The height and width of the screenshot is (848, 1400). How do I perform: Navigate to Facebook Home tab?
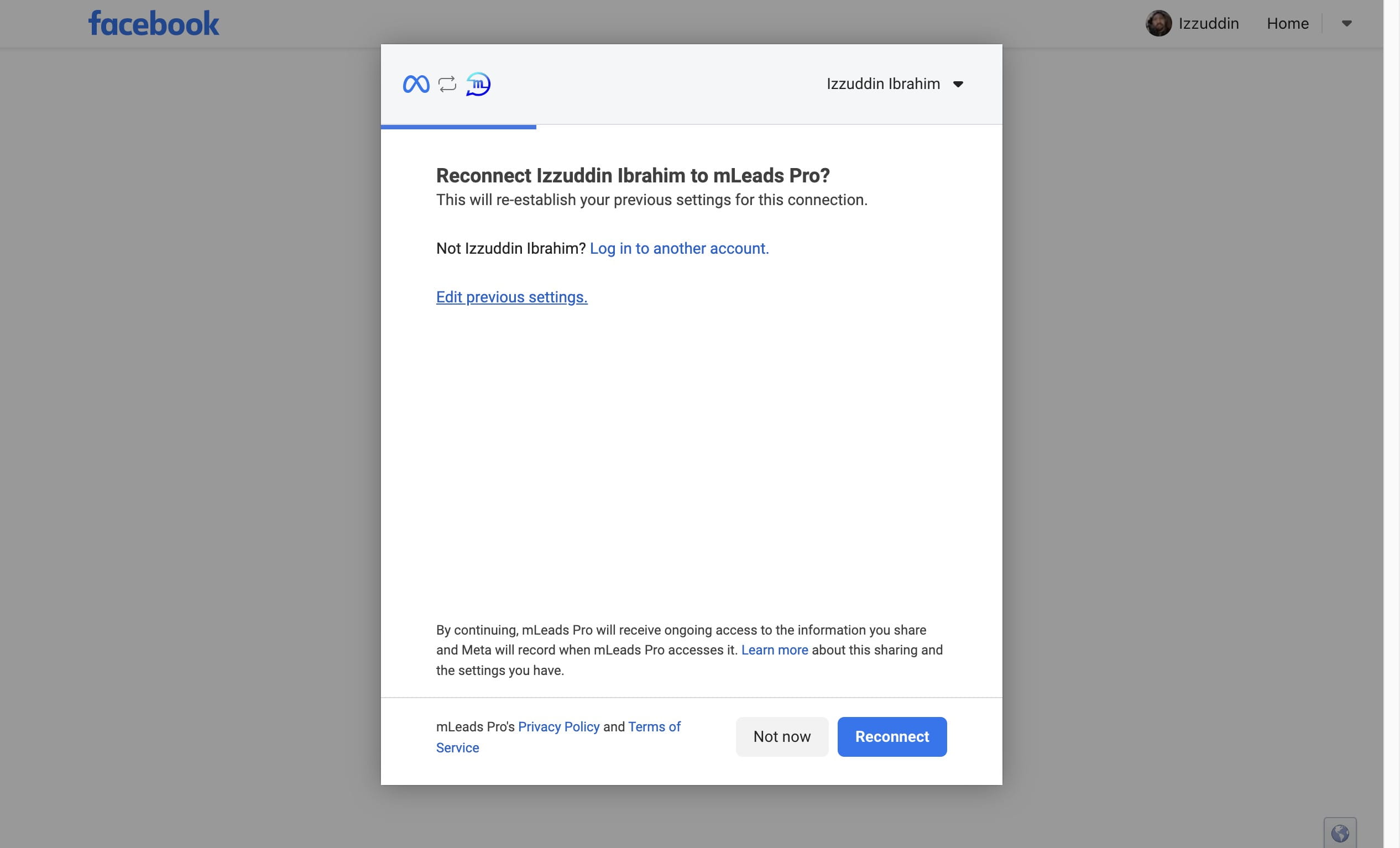coord(1288,23)
